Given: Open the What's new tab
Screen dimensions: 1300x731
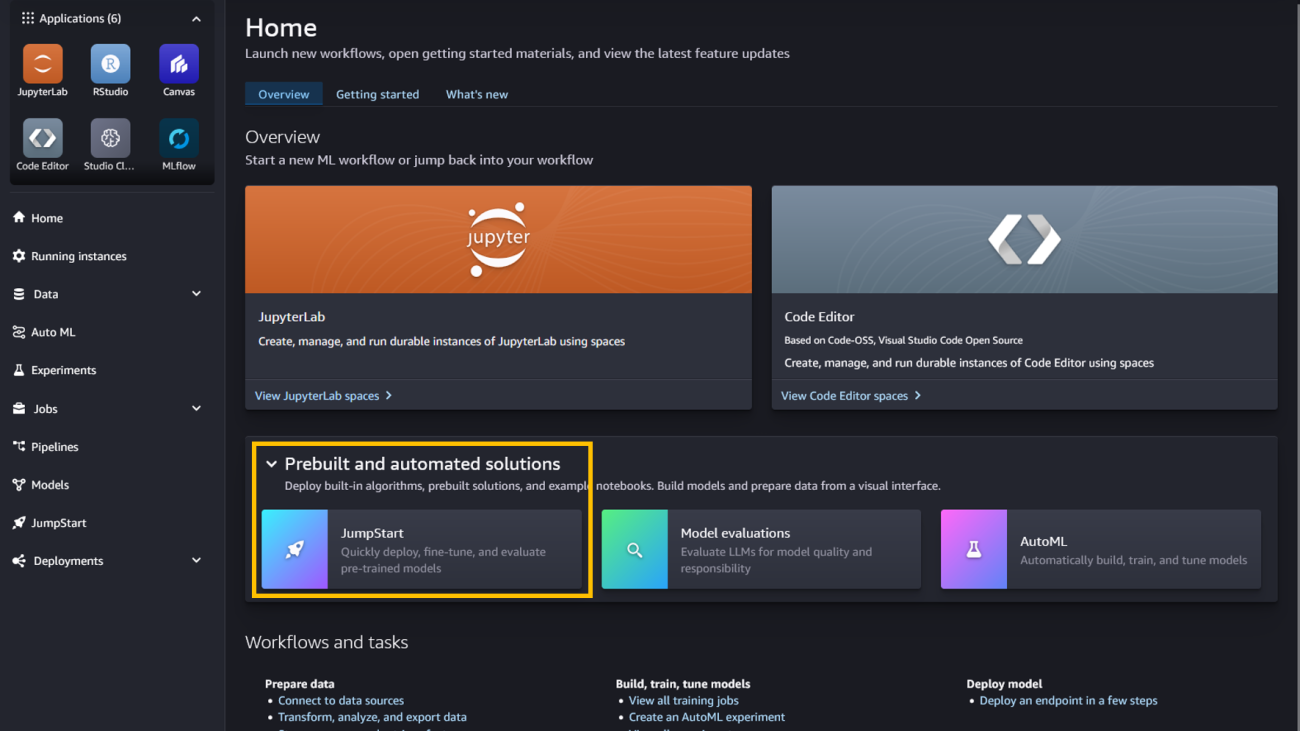Looking at the screenshot, I should pyautogui.click(x=477, y=94).
